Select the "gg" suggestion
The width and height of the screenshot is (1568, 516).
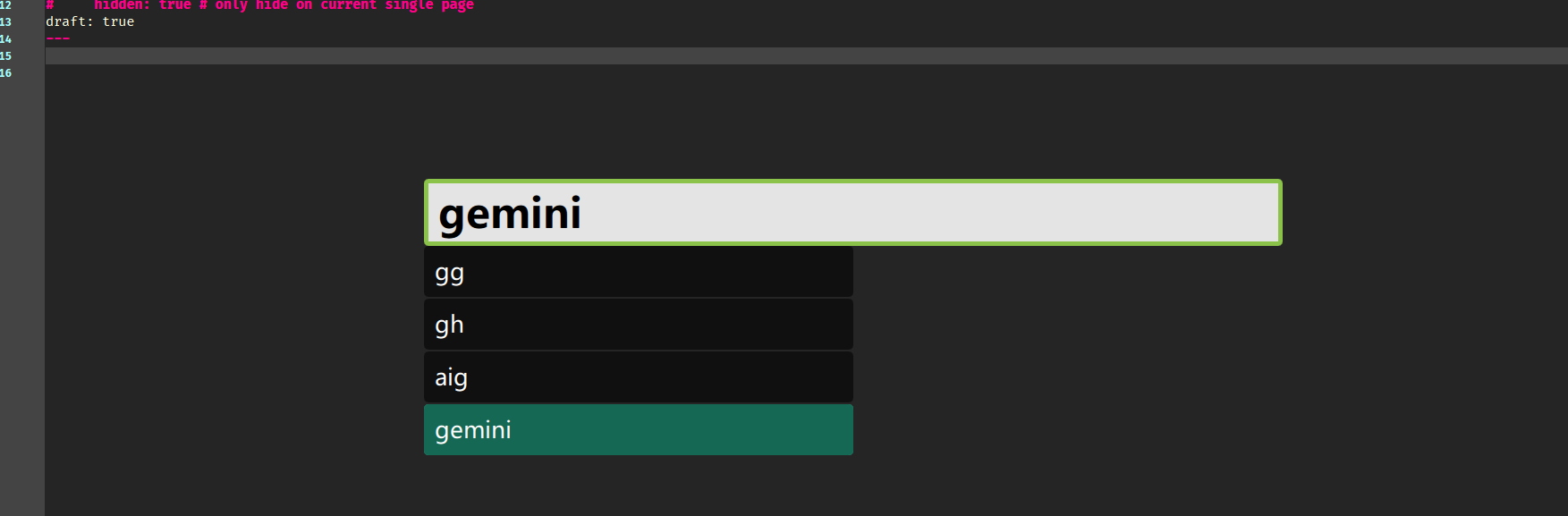638,272
